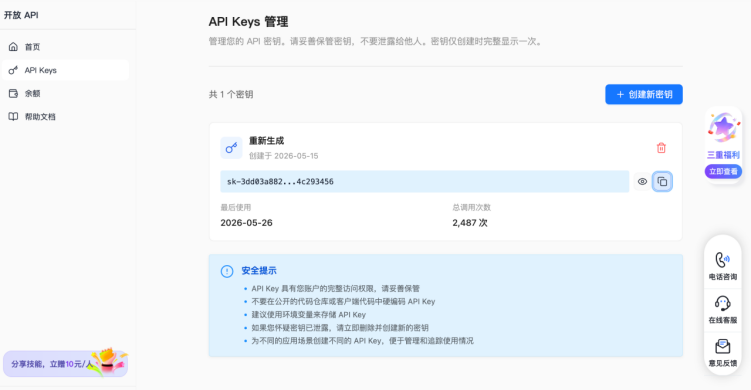The height and width of the screenshot is (390, 751).
Task: Open the 三重福利 star promo icon
Action: pyautogui.click(x=723, y=127)
